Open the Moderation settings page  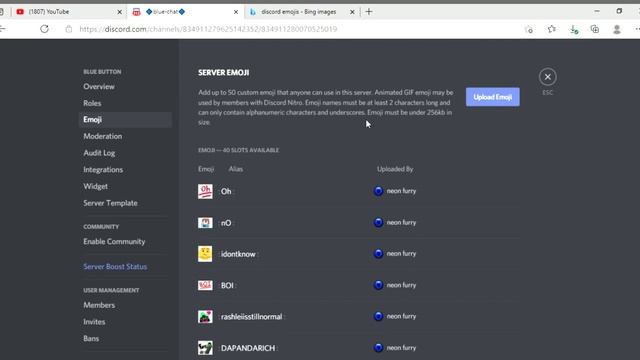[103, 136]
